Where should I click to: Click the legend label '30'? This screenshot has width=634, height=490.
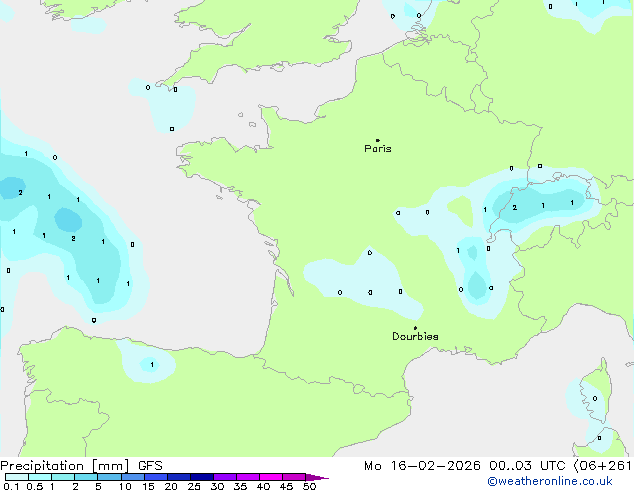point(217,486)
